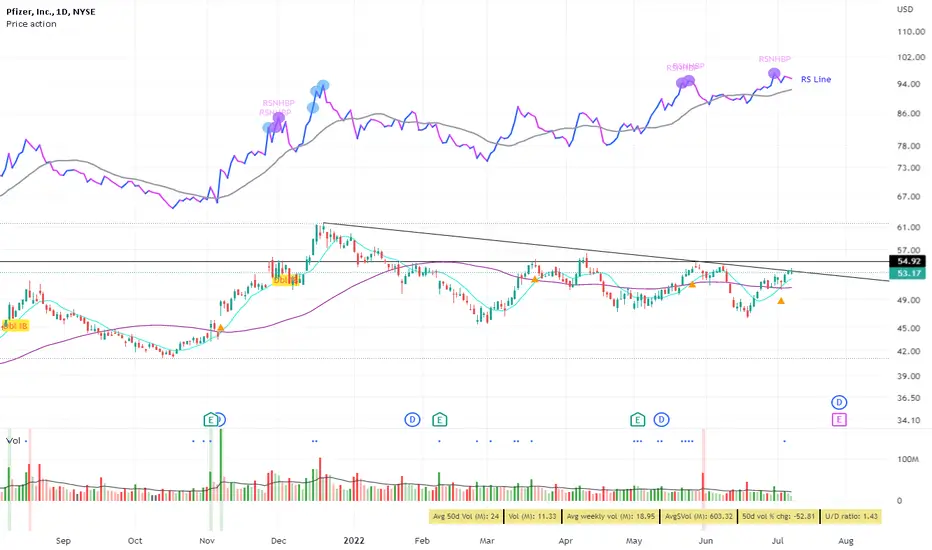Click the Jun label on time axis

tap(706, 540)
